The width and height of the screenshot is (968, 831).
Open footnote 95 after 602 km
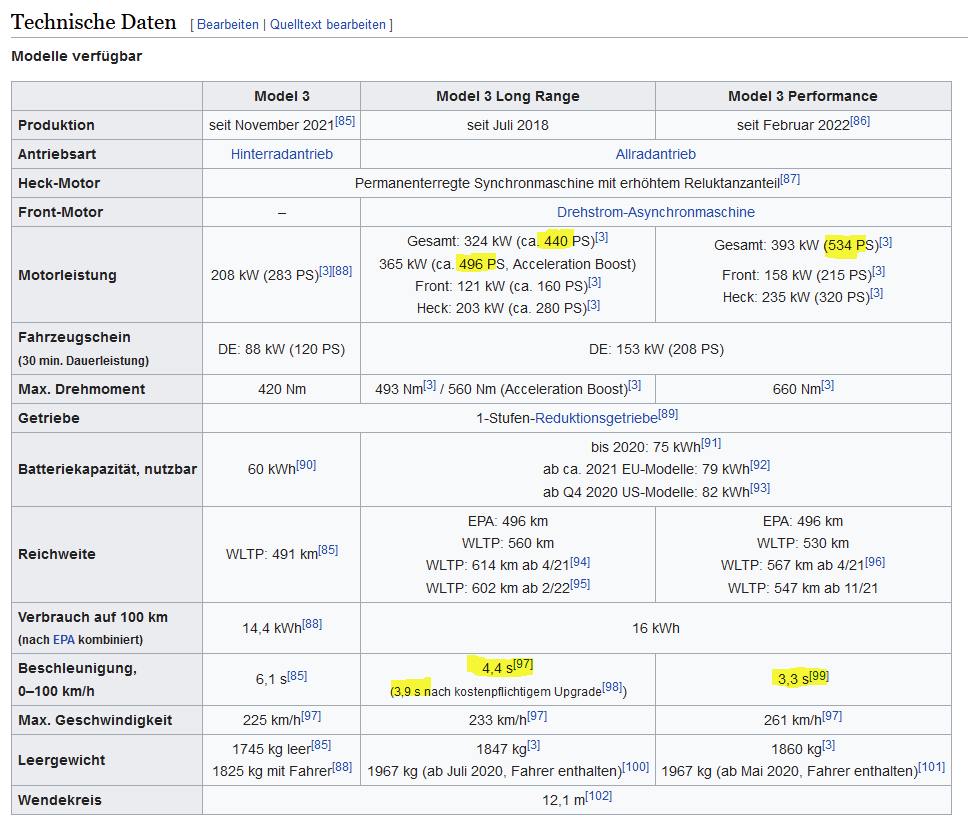pyautogui.click(x=580, y=583)
